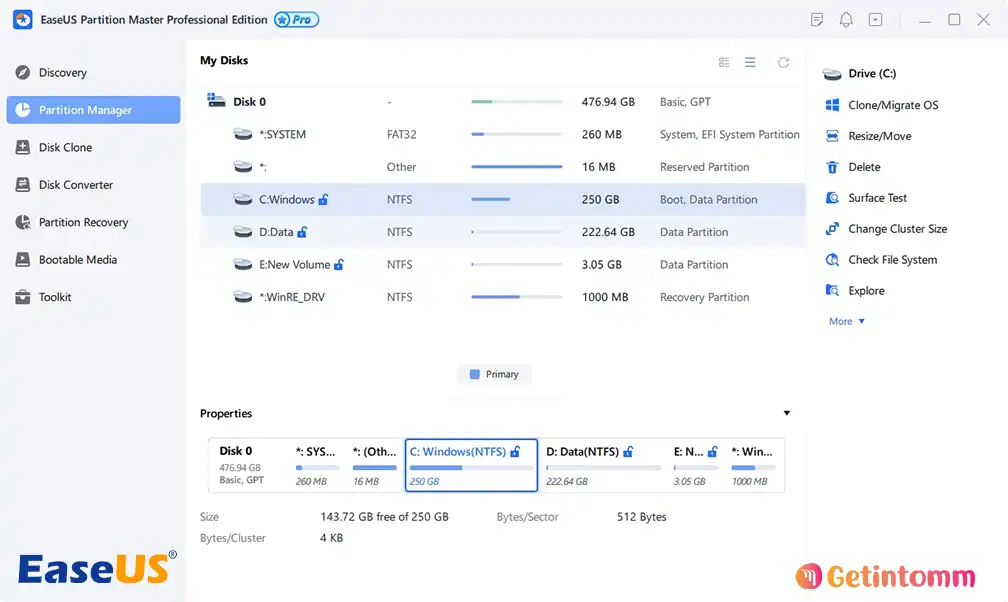This screenshot has height=602, width=1008.
Task: Open Bootable Media section
Action: (x=66, y=259)
